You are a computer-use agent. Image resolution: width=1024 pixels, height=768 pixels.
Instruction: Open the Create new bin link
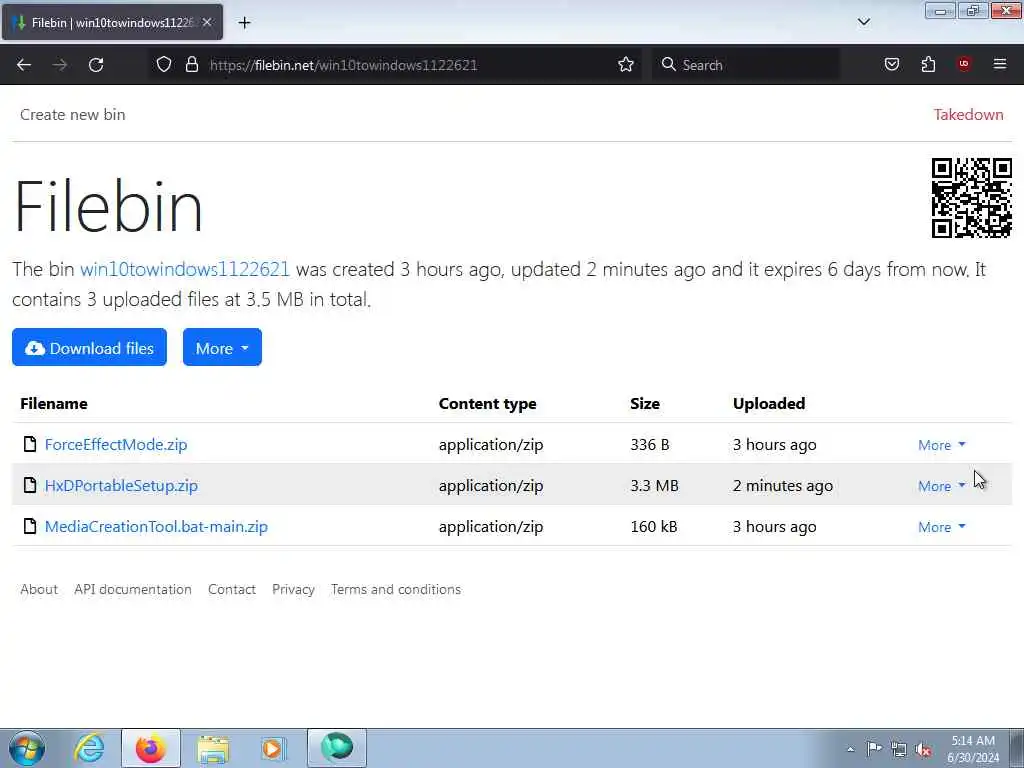pyautogui.click(x=72, y=114)
